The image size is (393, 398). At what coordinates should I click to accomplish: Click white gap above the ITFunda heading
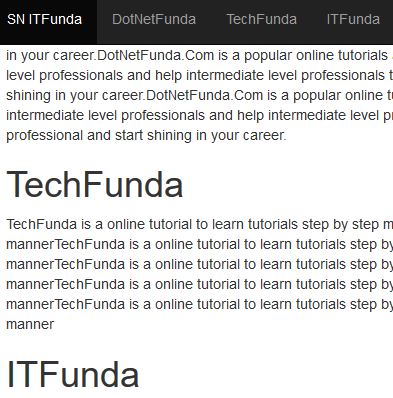click(197, 345)
